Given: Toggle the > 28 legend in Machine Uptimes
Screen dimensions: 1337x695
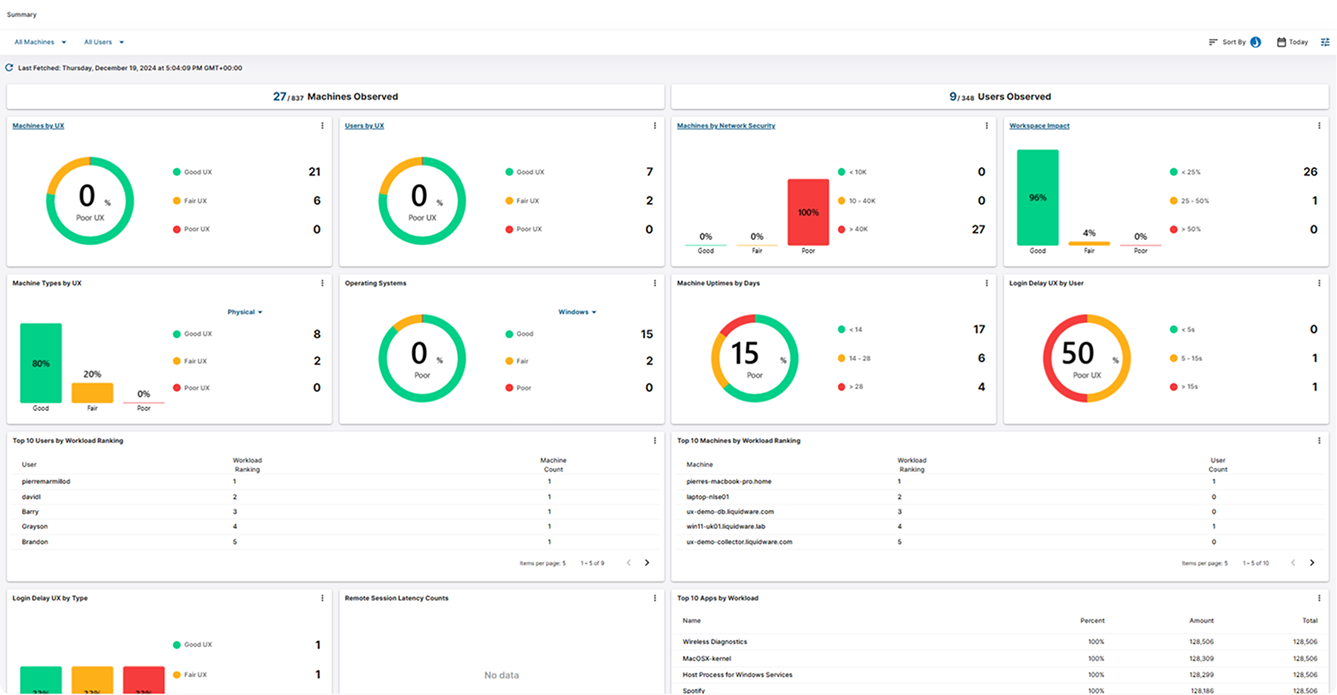Looking at the screenshot, I should [850, 387].
